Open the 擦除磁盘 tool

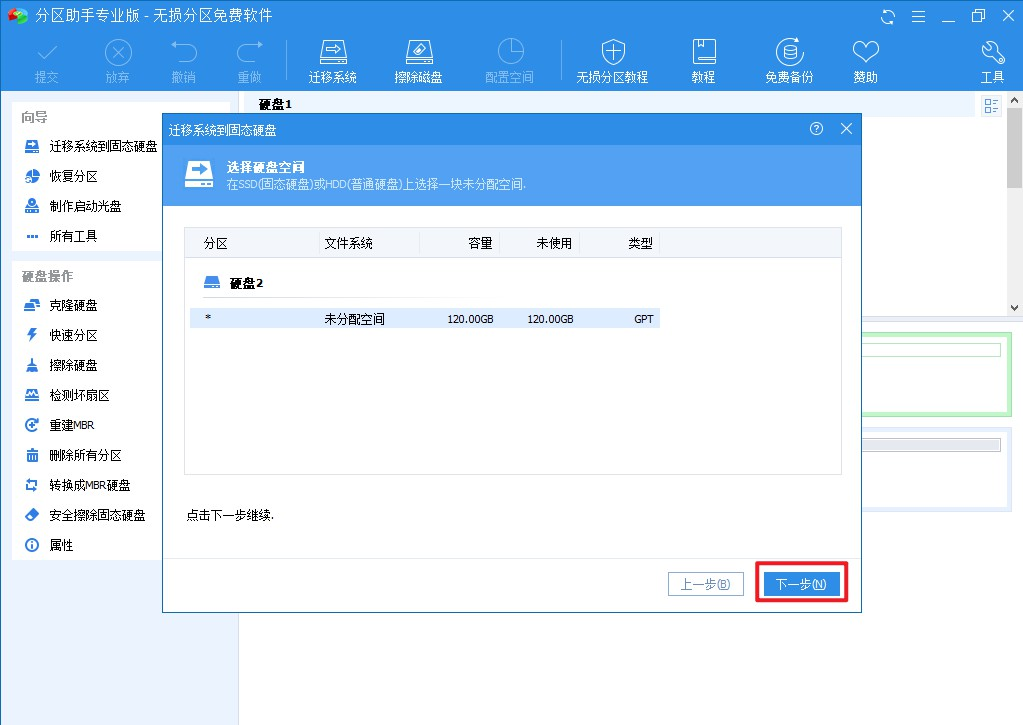(418, 58)
